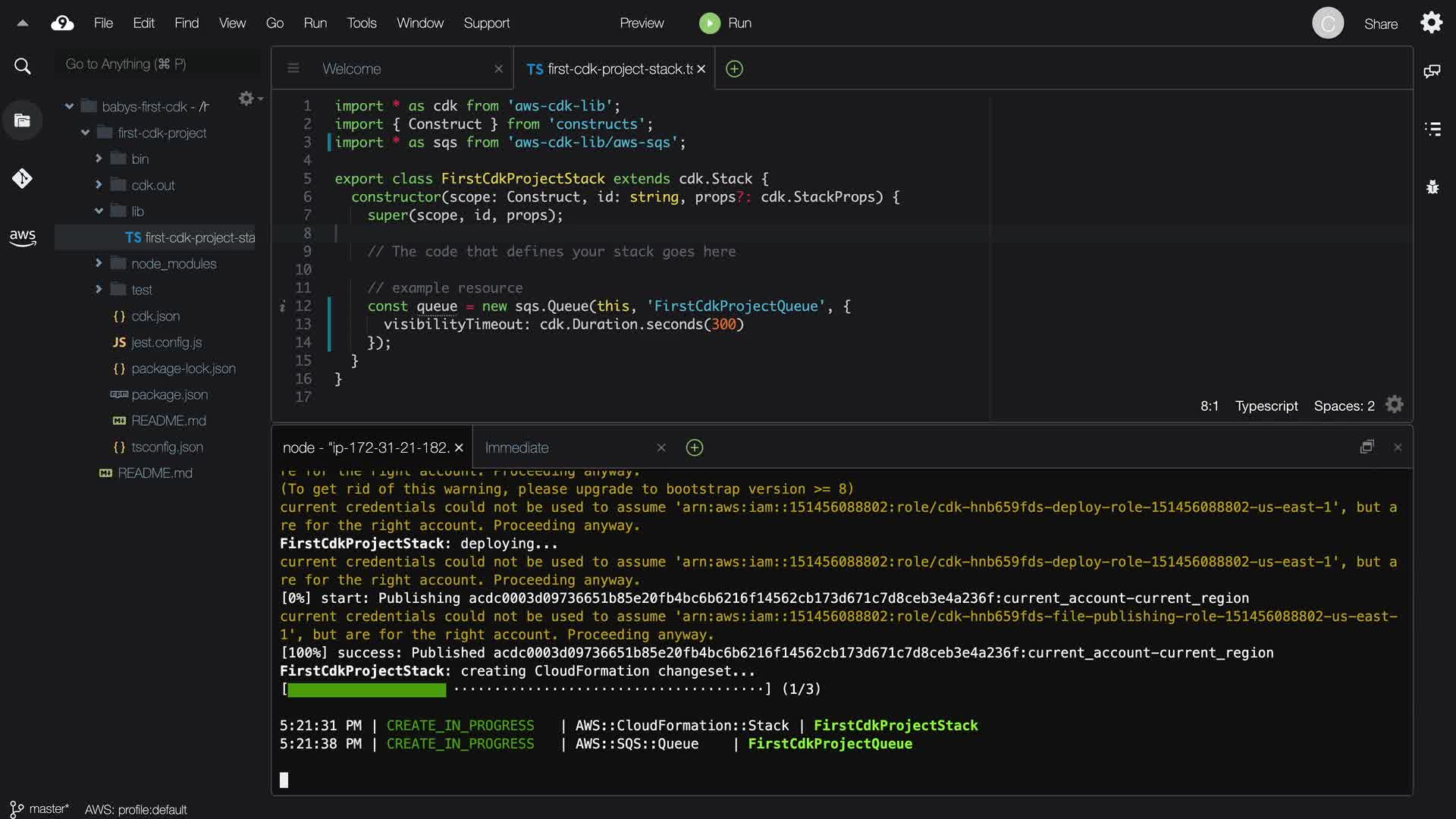The image size is (1456, 819).
Task: Click the Share button
Action: coord(1380,24)
